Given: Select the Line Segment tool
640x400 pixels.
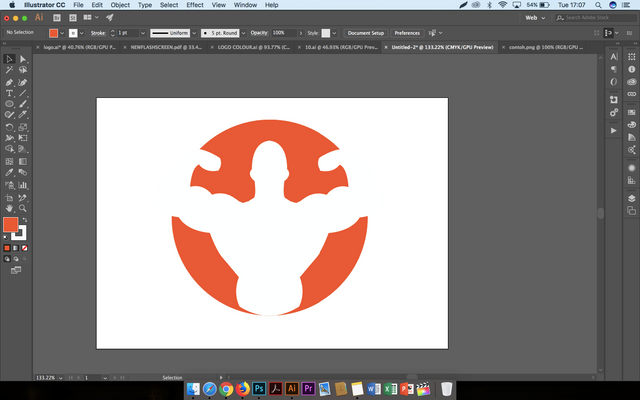Looking at the screenshot, I should coord(23,93).
